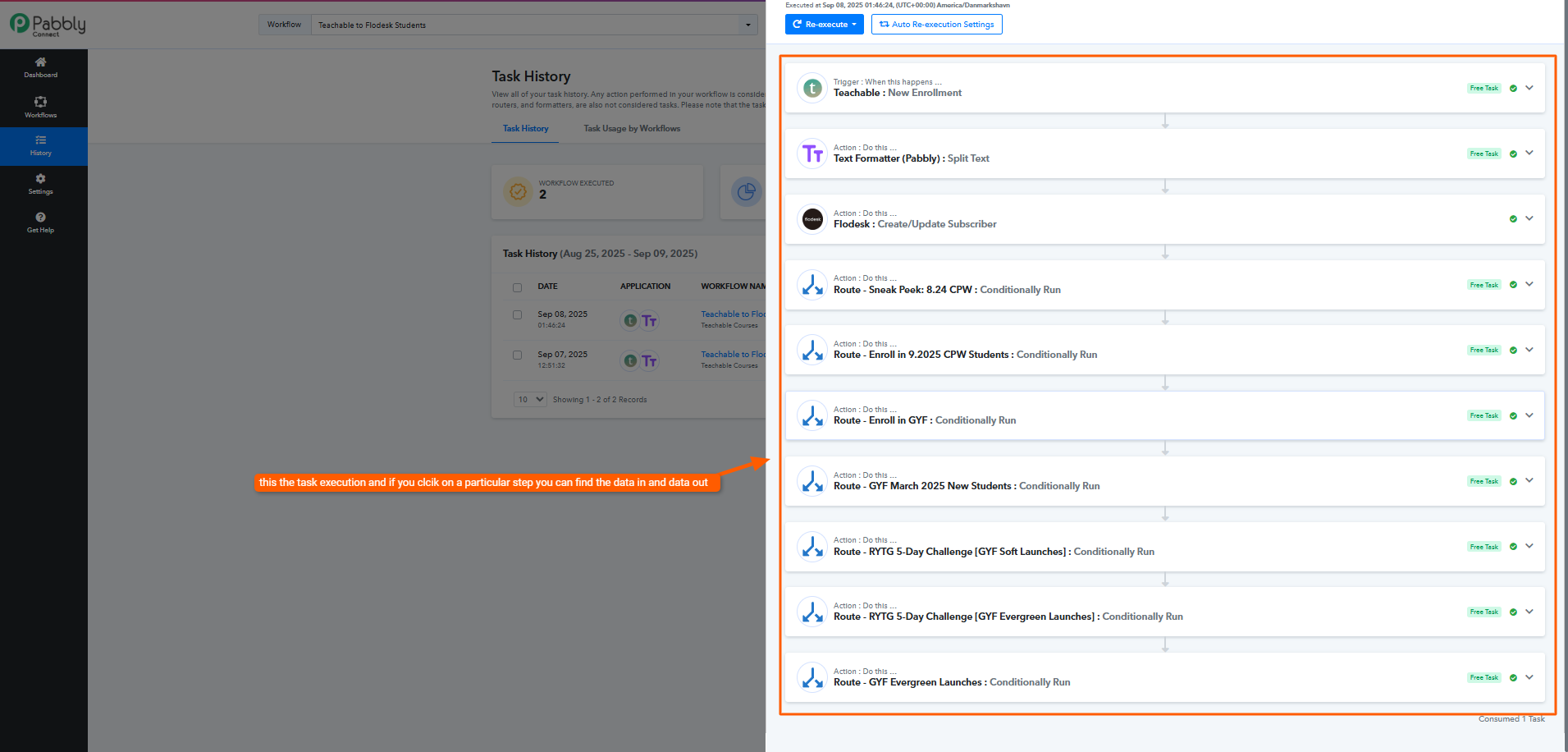Expand the Sneak Peek: 8.24 CPW route step
This screenshot has width=1568, height=752.
click(x=1529, y=284)
